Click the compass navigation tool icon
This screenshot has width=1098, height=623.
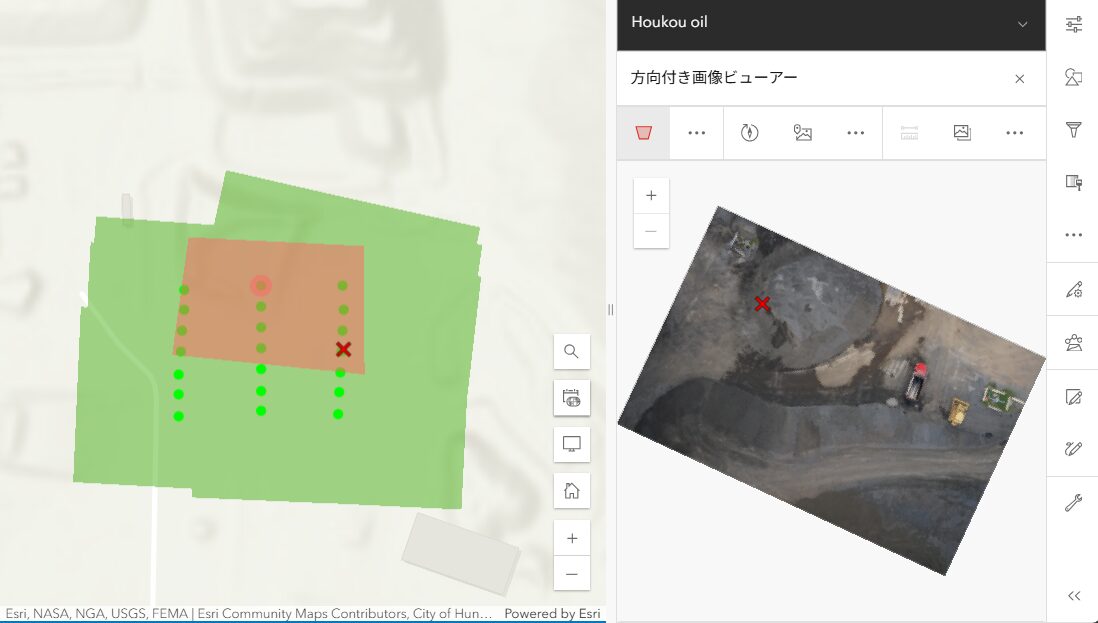point(749,133)
